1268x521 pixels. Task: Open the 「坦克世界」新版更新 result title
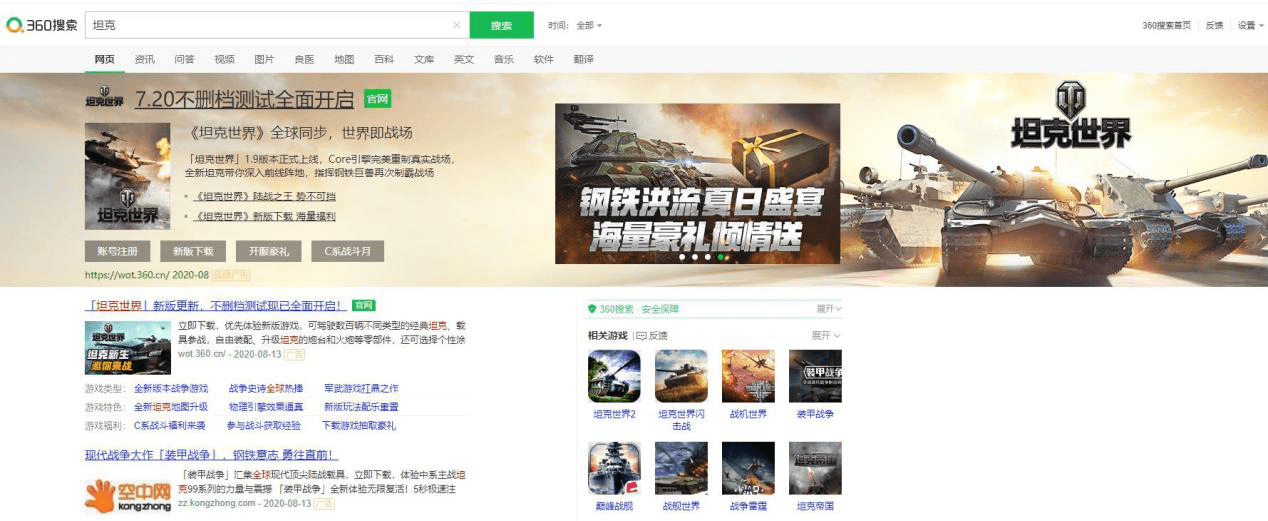[216, 305]
